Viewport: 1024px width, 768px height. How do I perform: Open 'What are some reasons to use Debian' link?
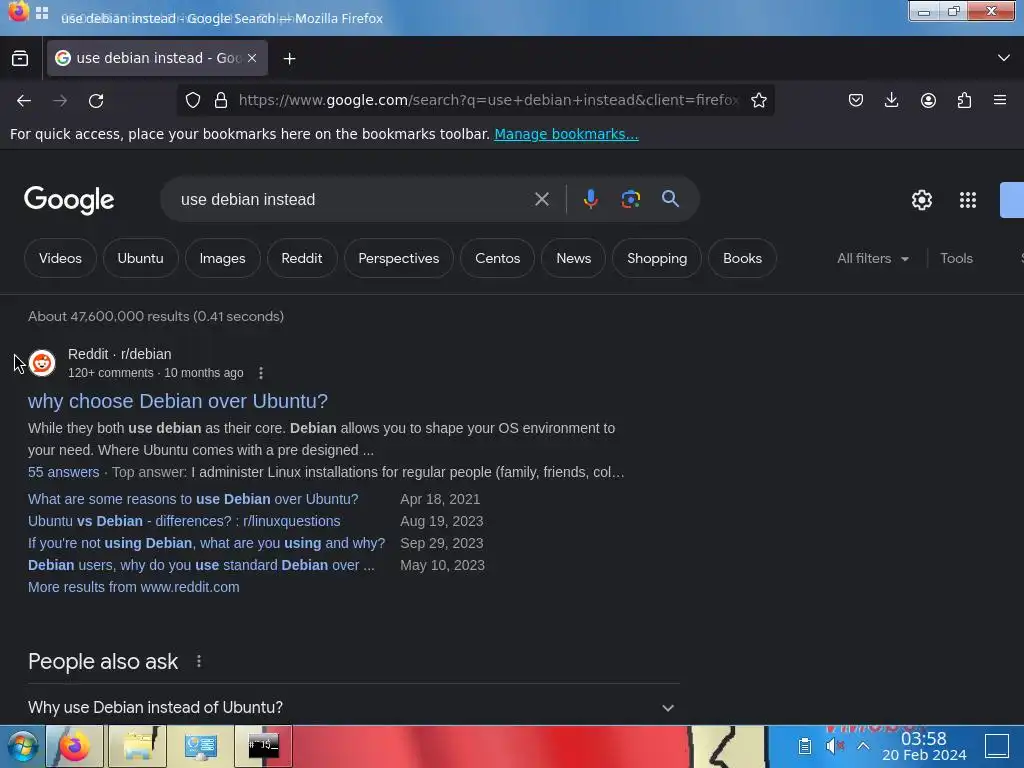[193, 499]
